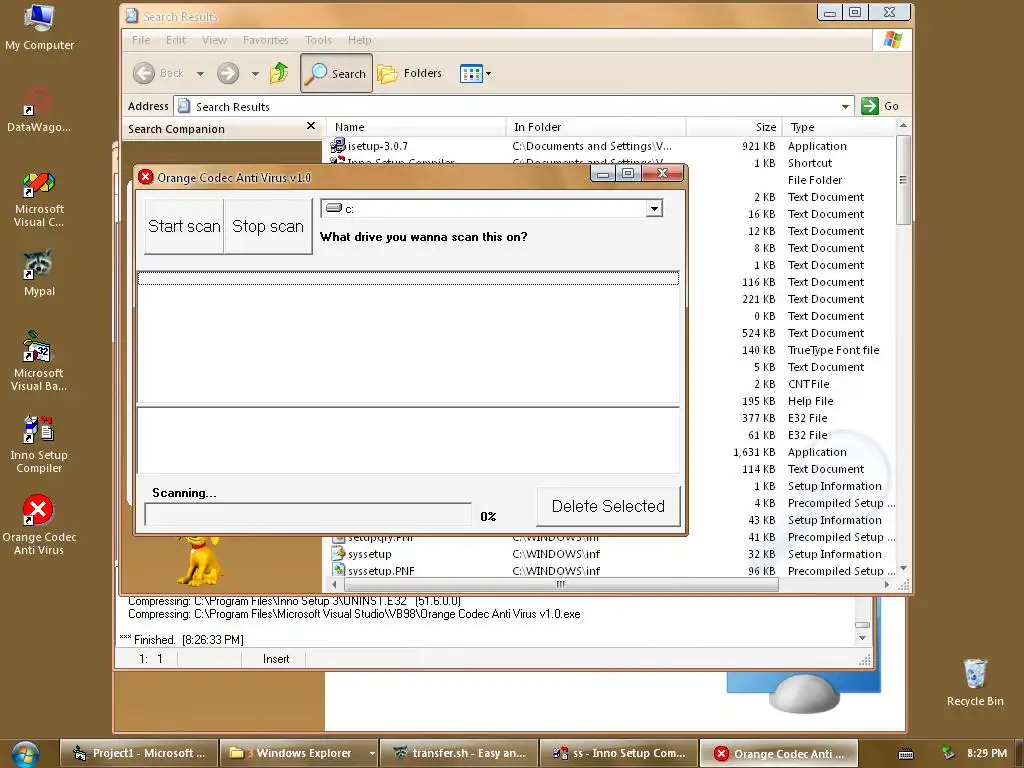The height and width of the screenshot is (768, 1024).
Task: Sort by the Size column header
Action: (x=735, y=127)
